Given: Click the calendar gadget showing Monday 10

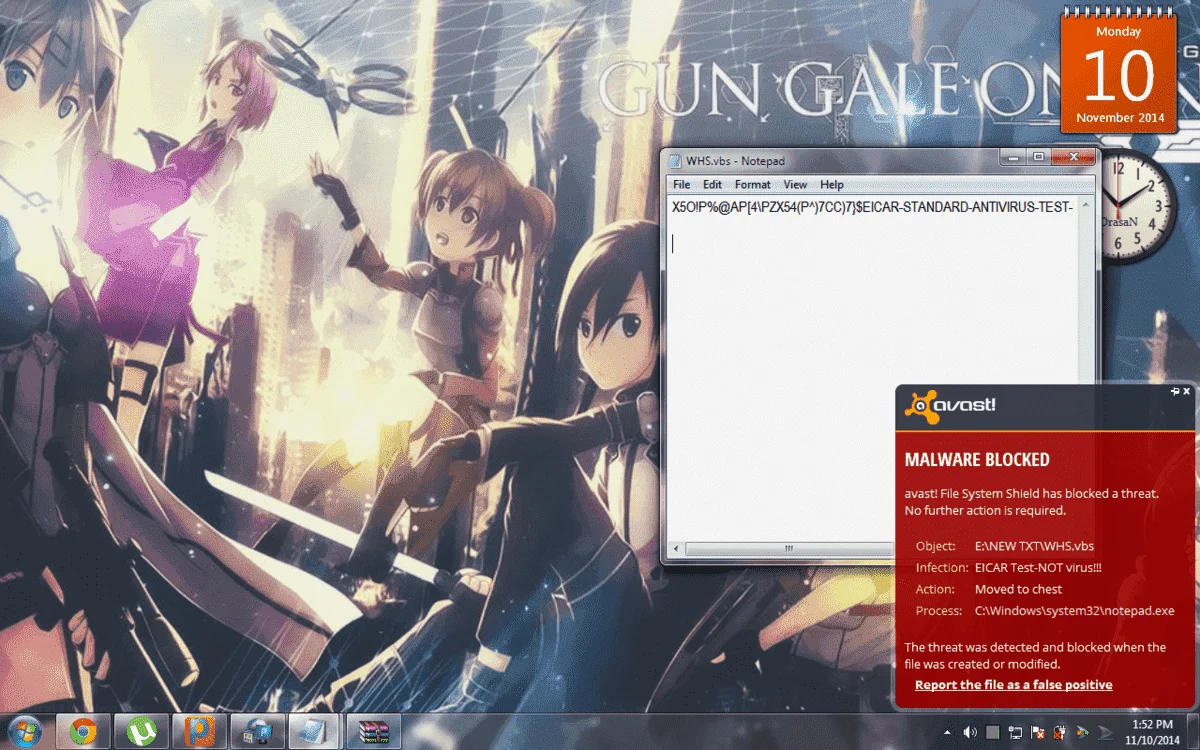Looking at the screenshot, I should [1120, 72].
